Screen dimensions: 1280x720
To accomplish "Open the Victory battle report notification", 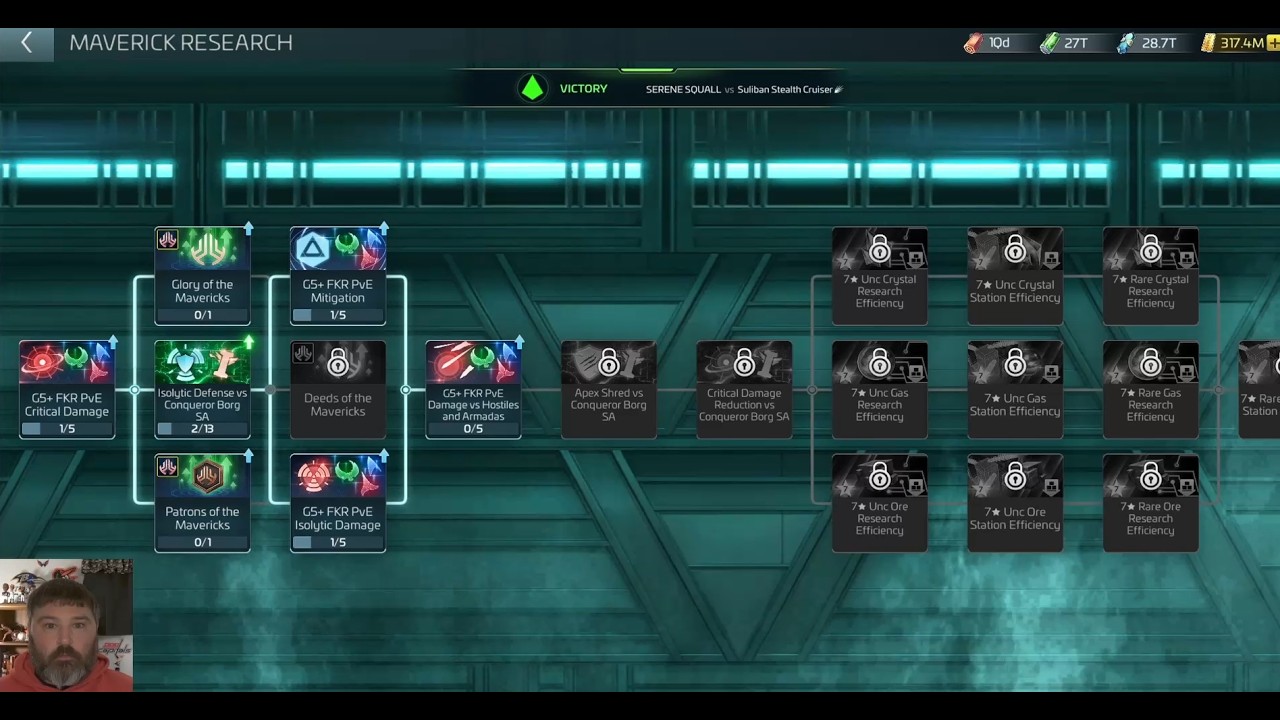I will pyautogui.click(x=650, y=89).
